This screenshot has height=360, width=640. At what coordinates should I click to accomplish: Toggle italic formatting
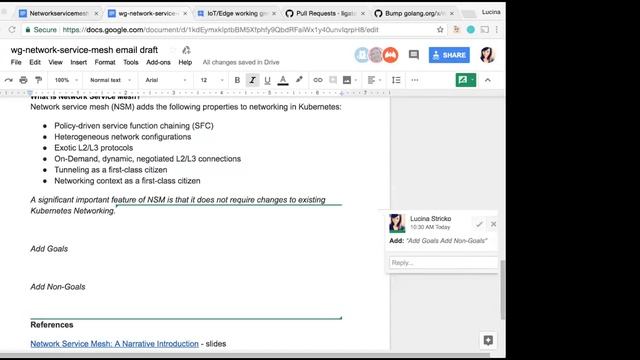point(252,80)
